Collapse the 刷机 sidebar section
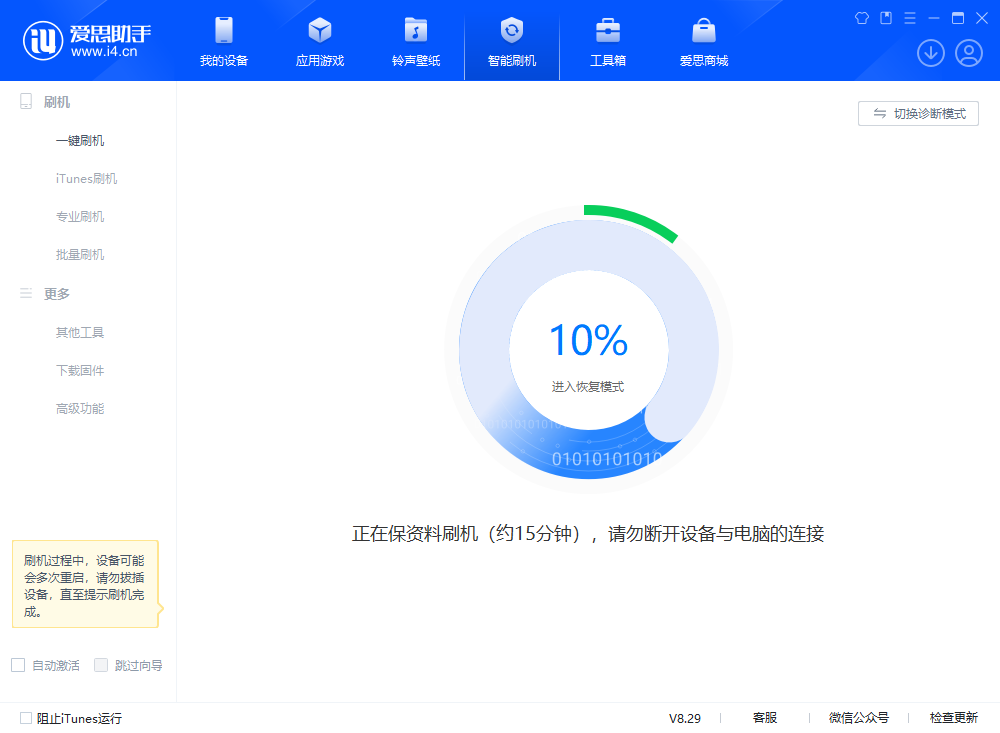 click(55, 101)
